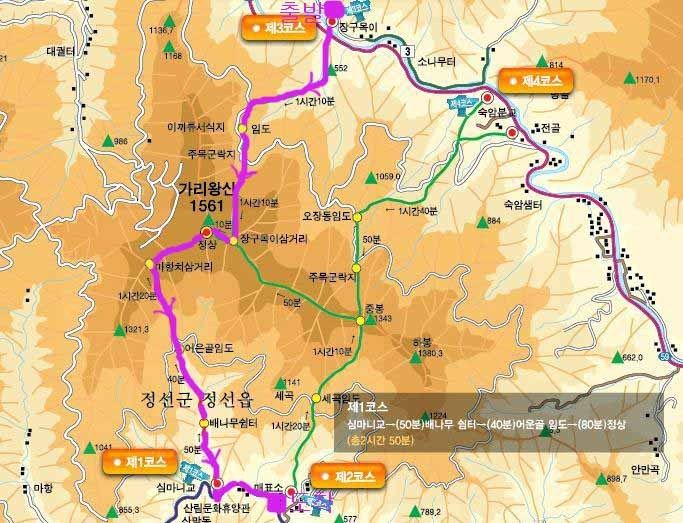Select the red 숙암분교 trailhead marker
Image resolution: width=683 pixels, height=523 pixels.
click(x=487, y=97)
